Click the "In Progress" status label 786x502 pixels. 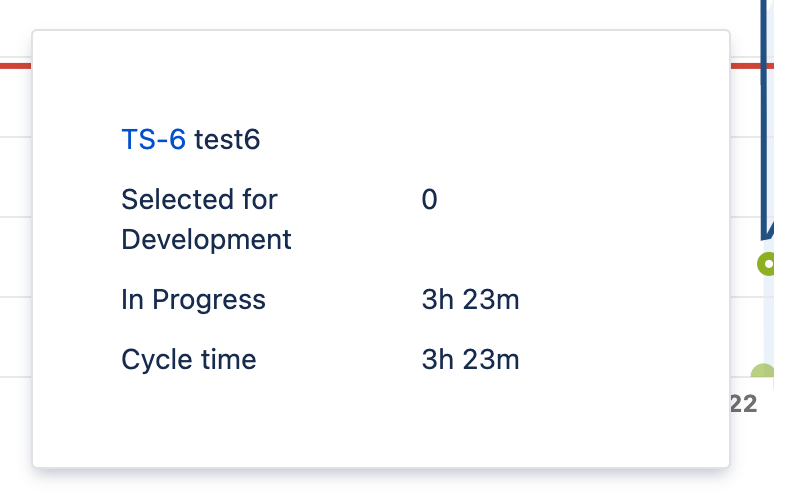pyautogui.click(x=193, y=299)
